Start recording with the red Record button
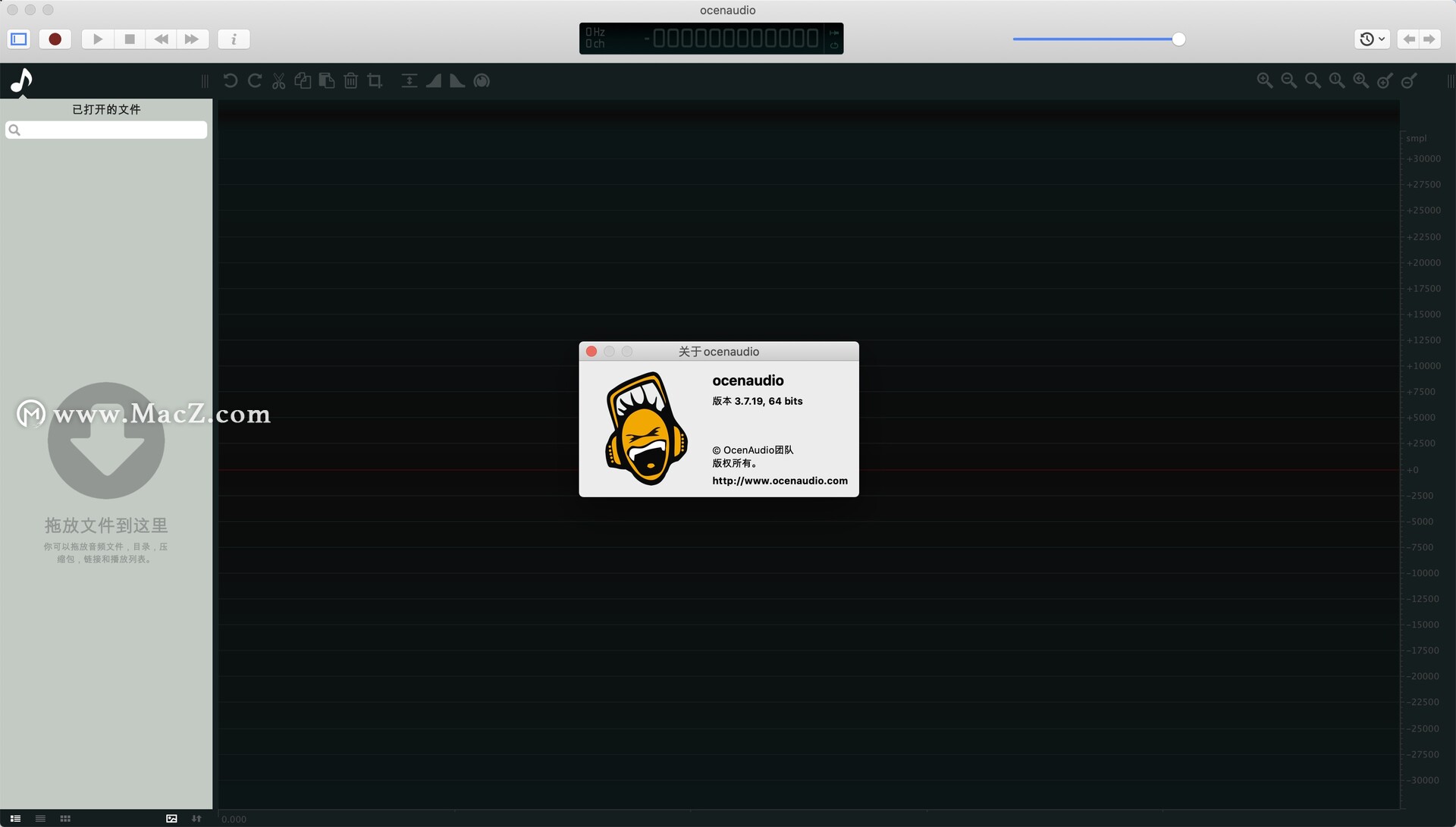The image size is (1456, 827). [55, 39]
